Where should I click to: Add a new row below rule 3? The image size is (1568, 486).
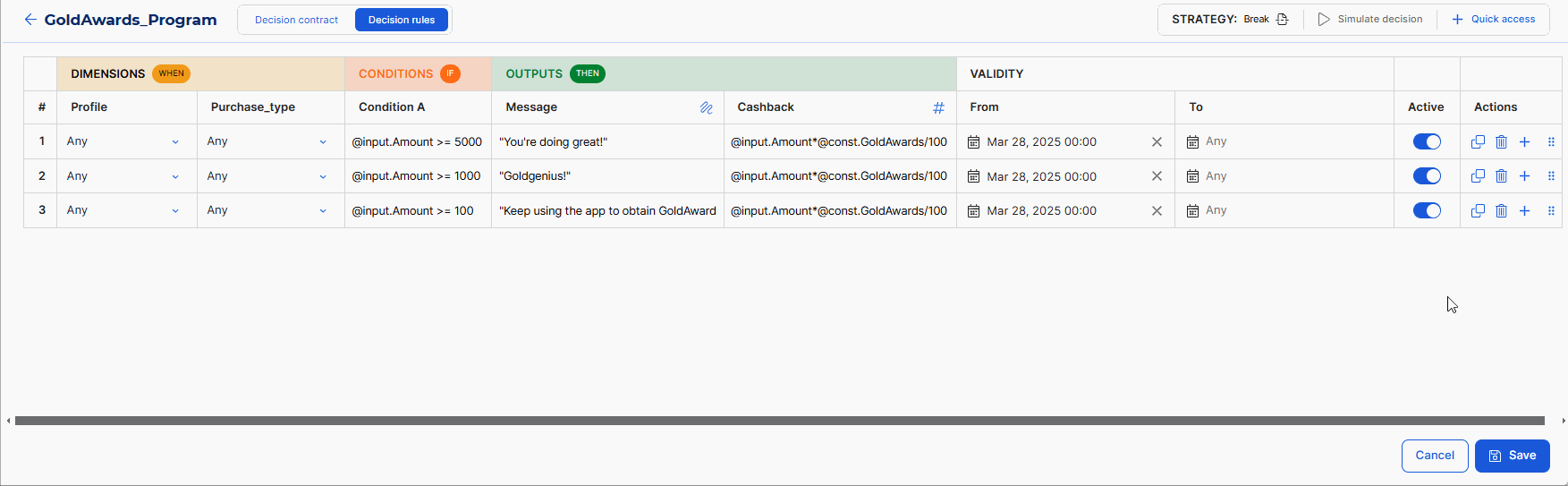[x=1525, y=211]
